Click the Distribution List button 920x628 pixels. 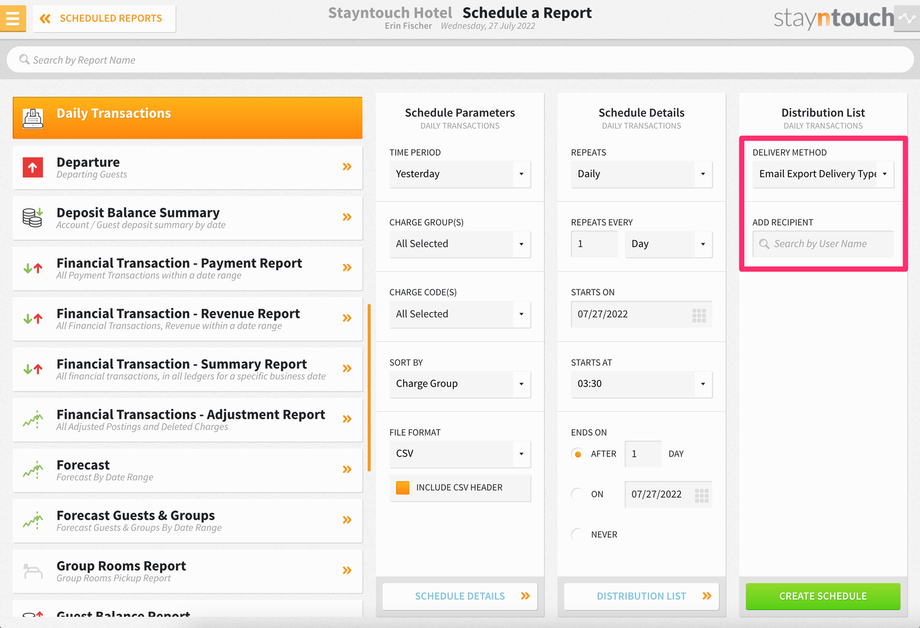[641, 596]
